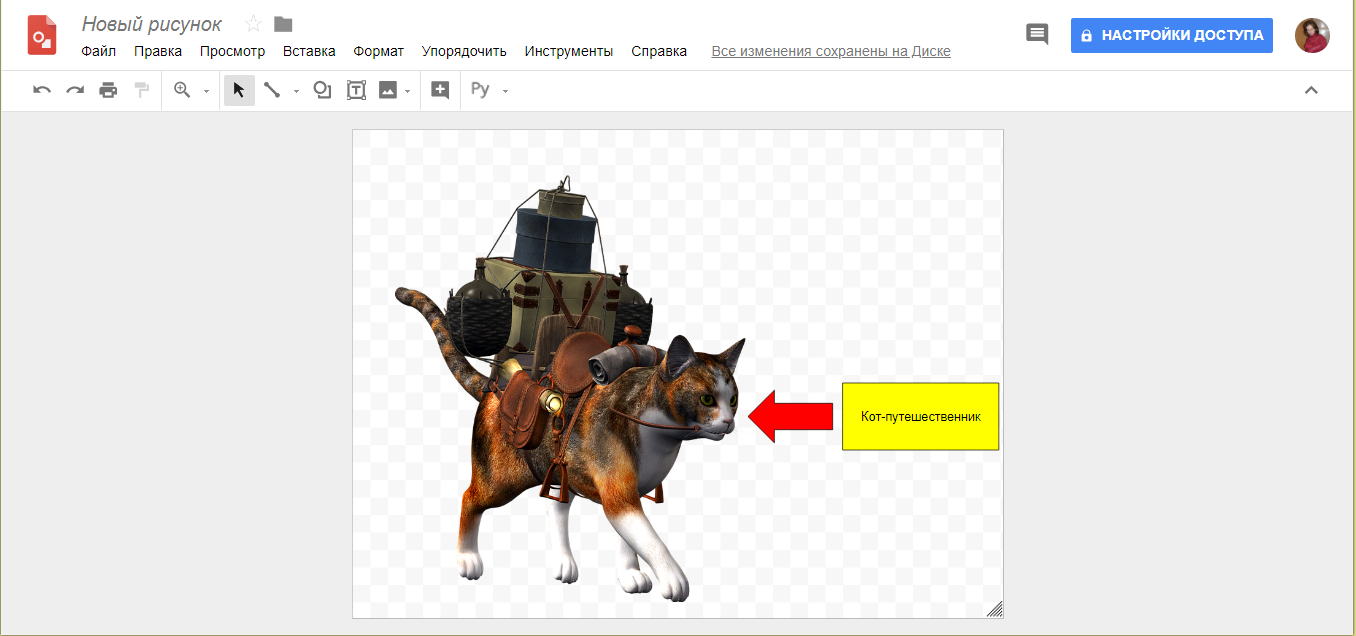Click the Undo icon

pos(41,90)
